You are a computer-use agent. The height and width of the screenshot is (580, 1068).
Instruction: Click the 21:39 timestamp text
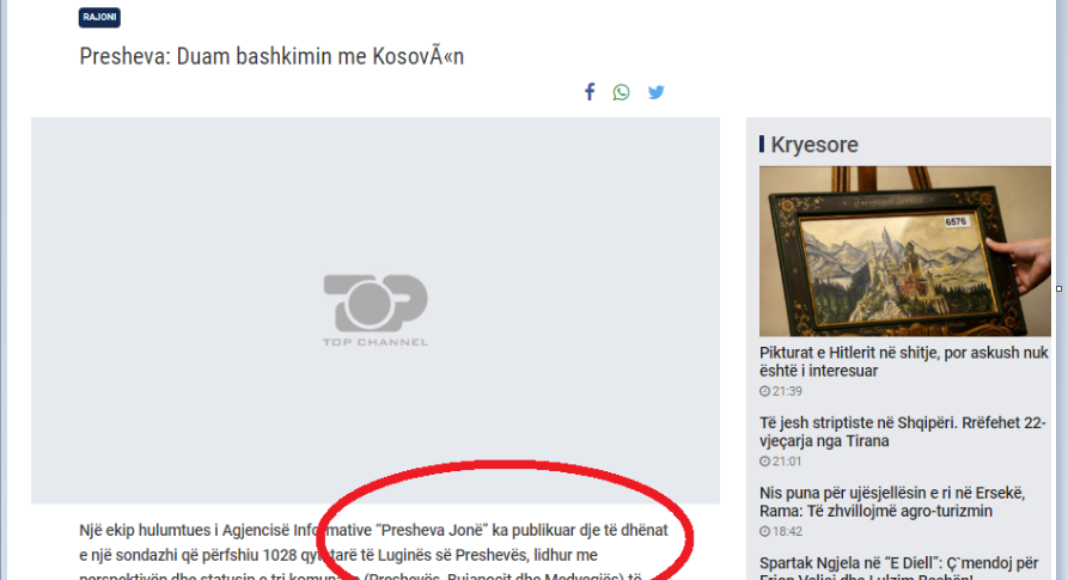click(x=787, y=391)
